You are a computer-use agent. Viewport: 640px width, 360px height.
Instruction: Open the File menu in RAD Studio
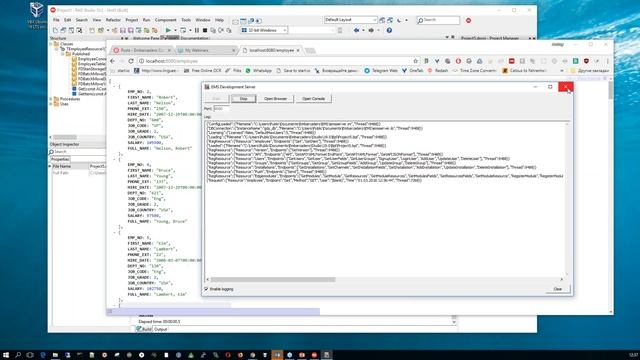click(56, 20)
